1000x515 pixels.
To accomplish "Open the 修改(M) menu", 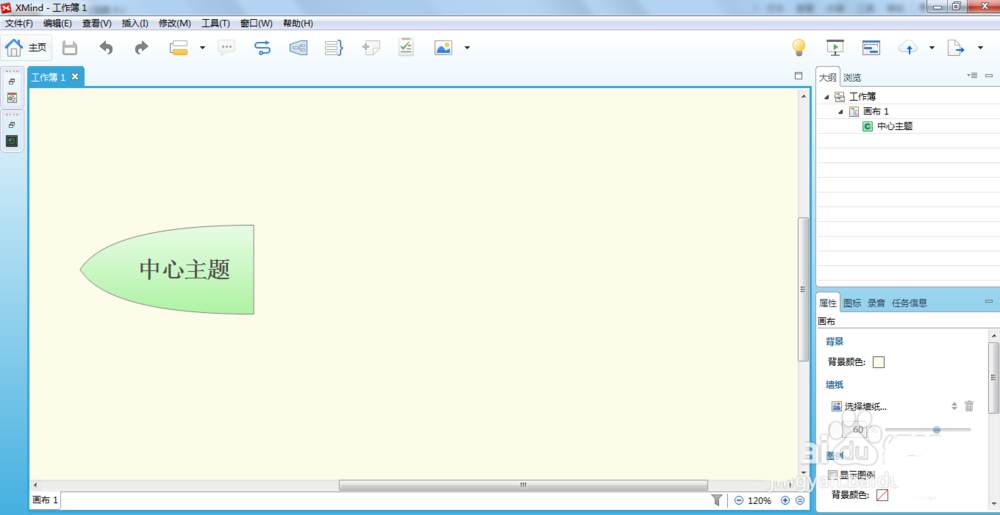I will tap(175, 23).
